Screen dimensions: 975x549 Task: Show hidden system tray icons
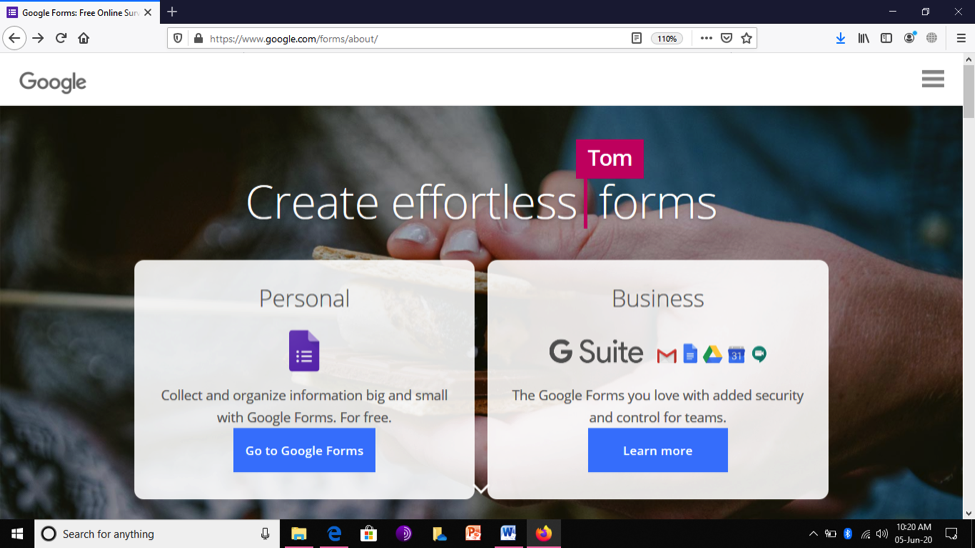click(813, 533)
